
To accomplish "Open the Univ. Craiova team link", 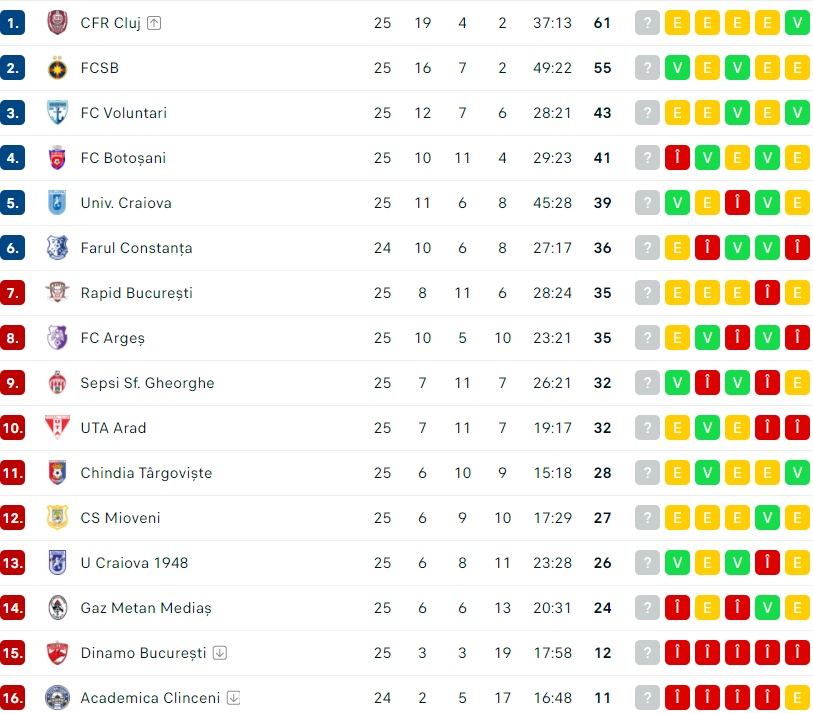I will [x=126, y=203].
